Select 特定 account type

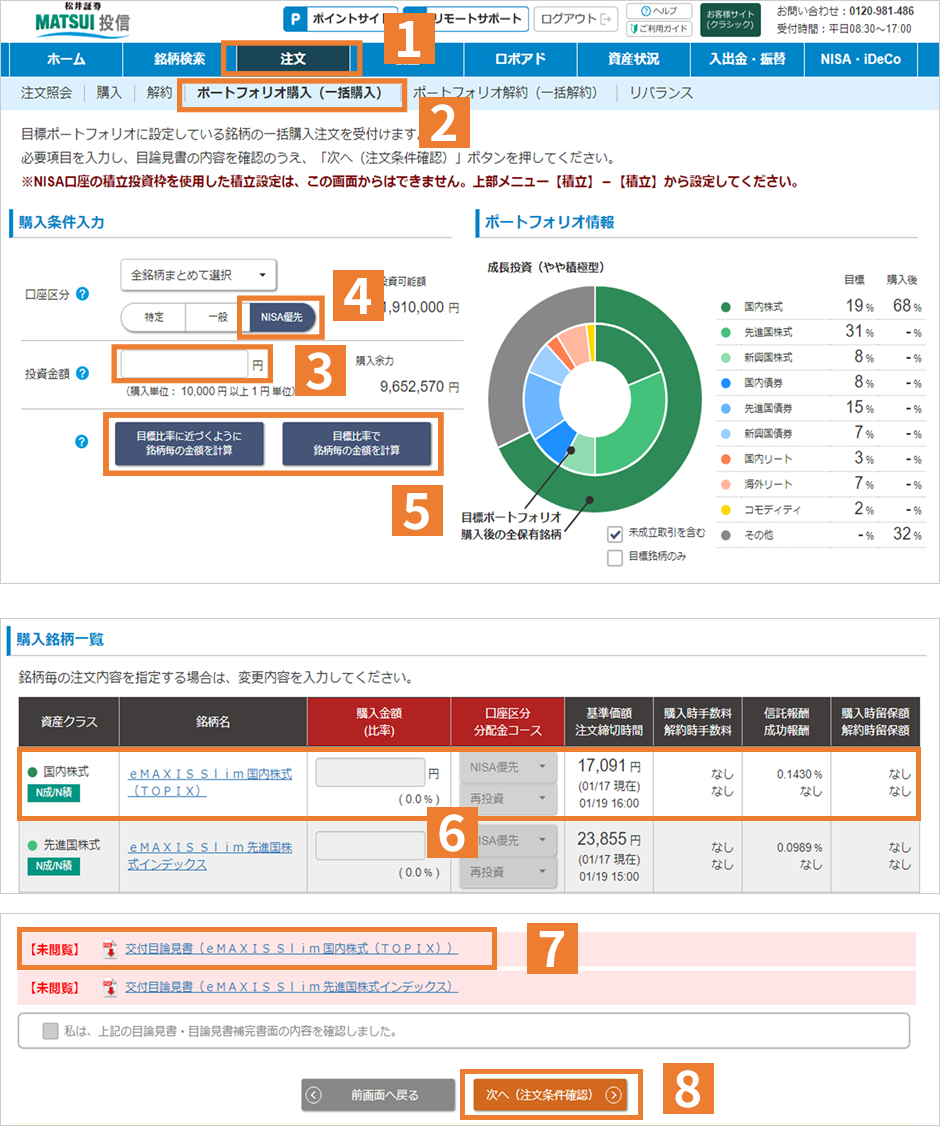click(154, 317)
